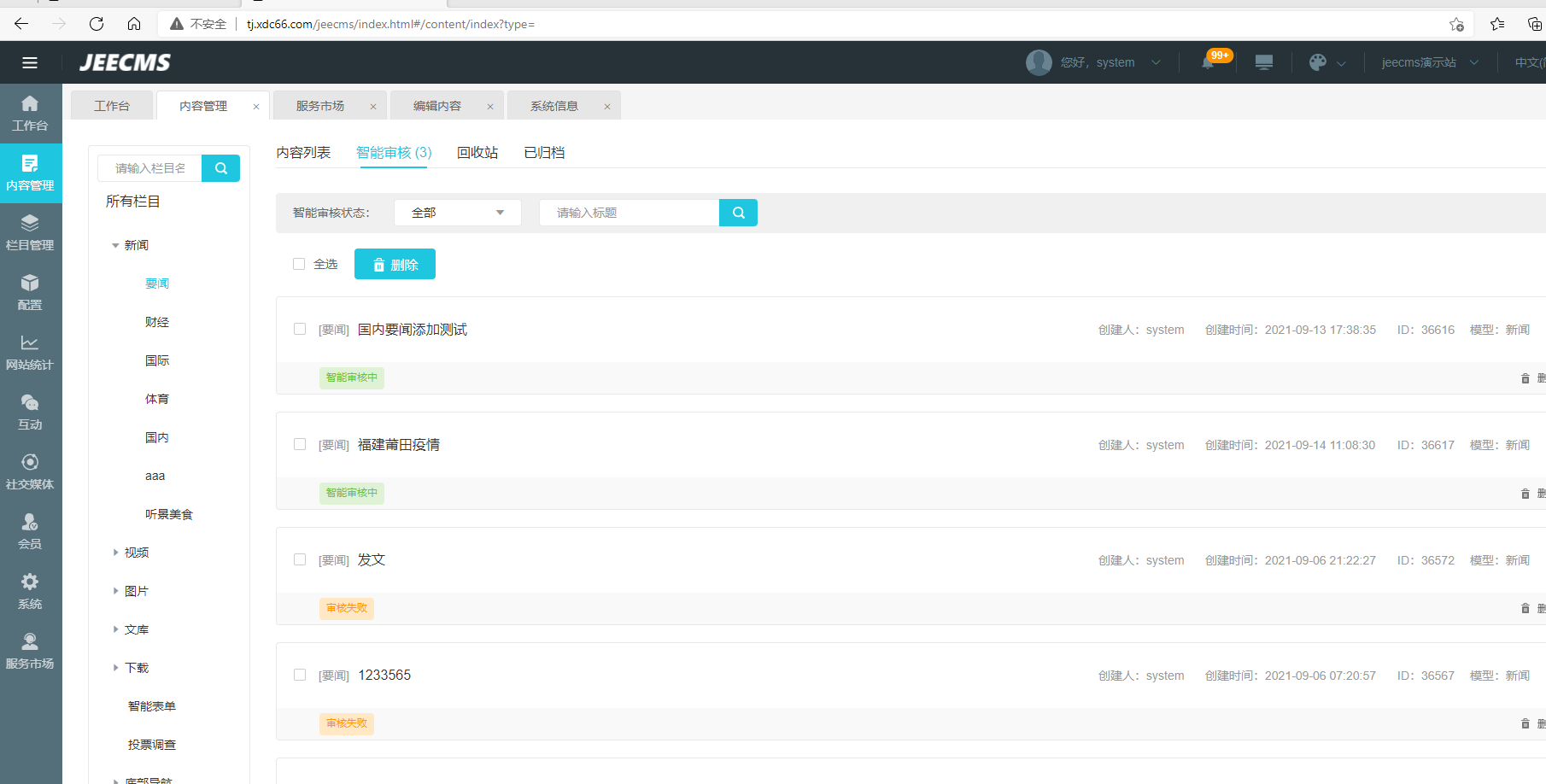Search titles with the magnifier button

[738, 213]
